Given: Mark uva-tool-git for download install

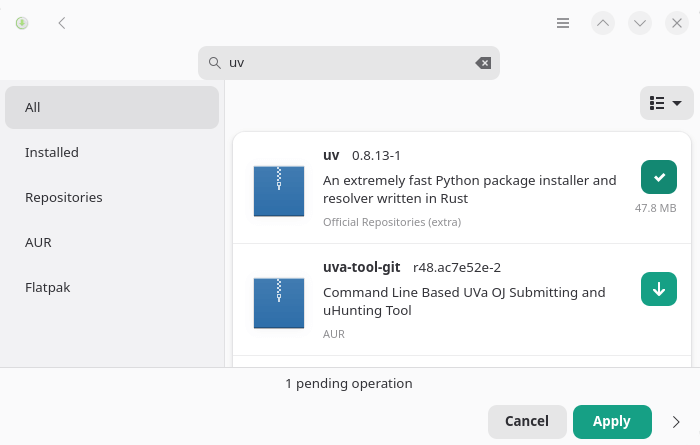Looking at the screenshot, I should [x=658, y=290].
